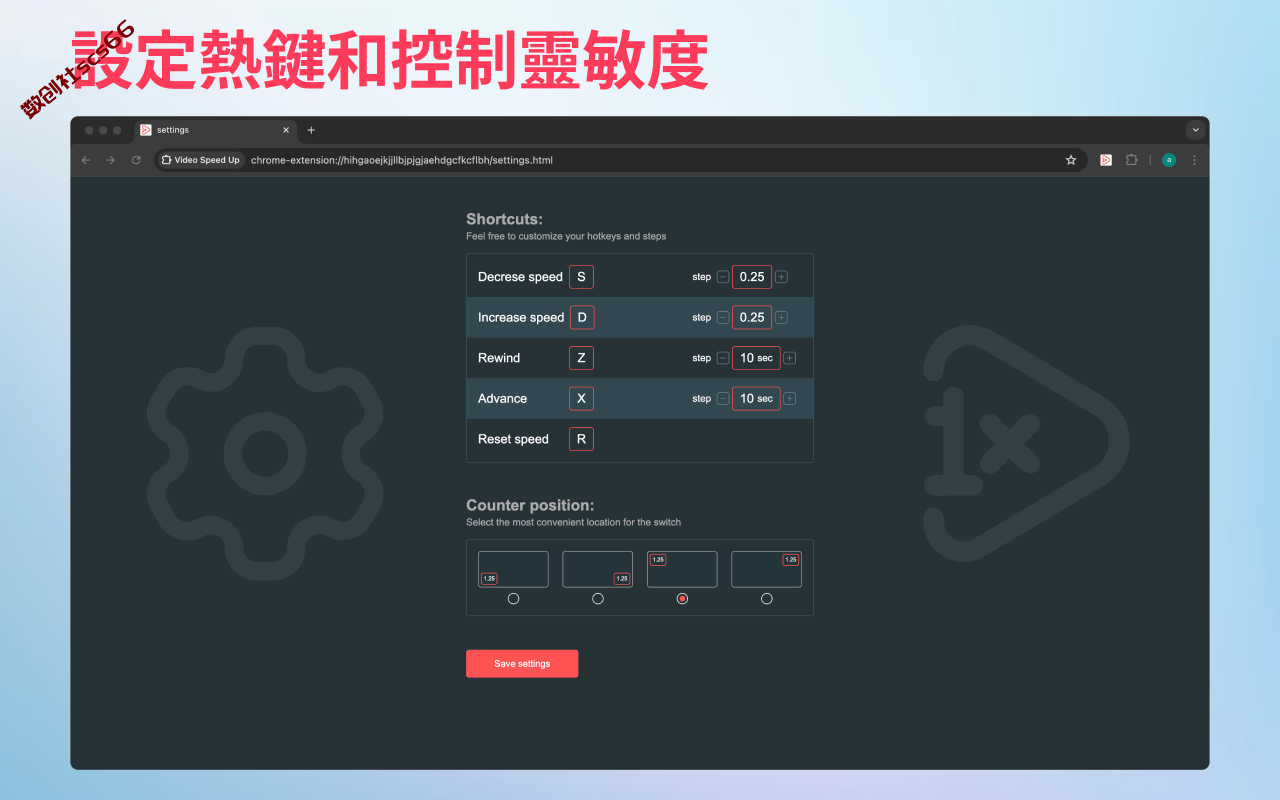Click the browser forward arrow

[x=111, y=160]
